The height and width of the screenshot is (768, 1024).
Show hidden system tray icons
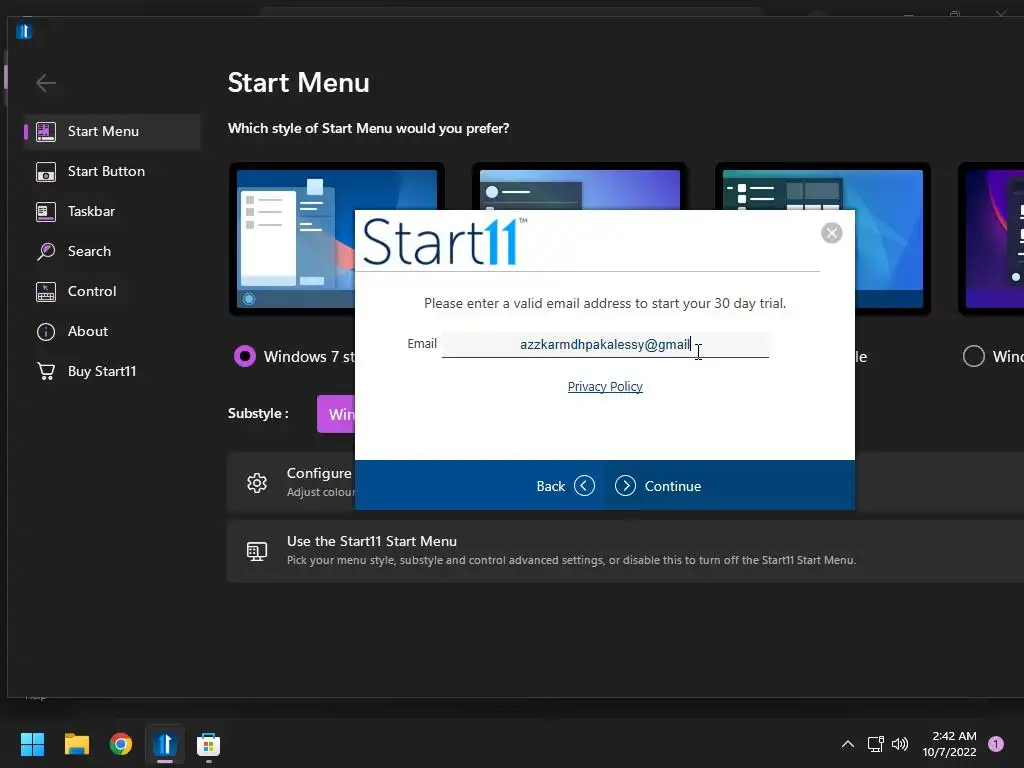pyautogui.click(x=847, y=744)
